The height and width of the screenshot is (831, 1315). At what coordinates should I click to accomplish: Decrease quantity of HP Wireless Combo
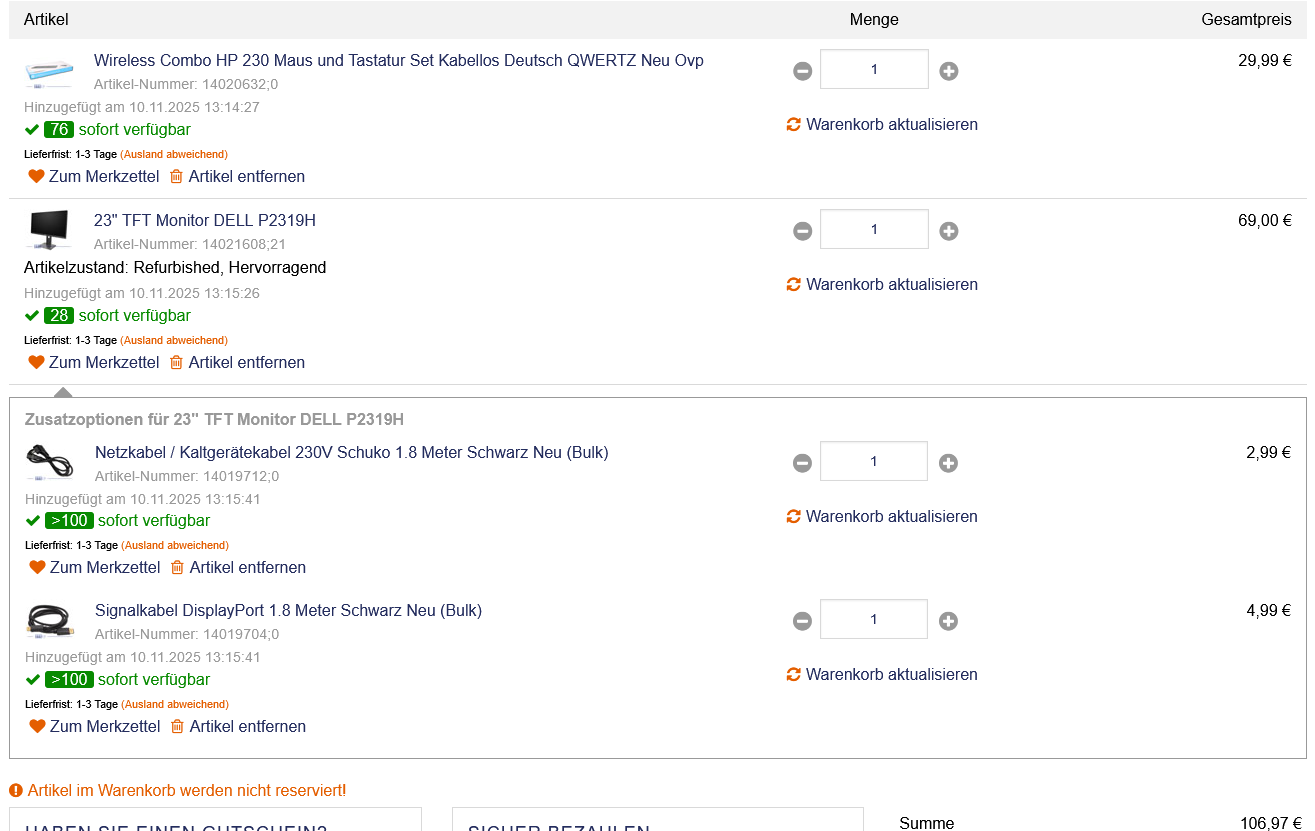point(802,71)
